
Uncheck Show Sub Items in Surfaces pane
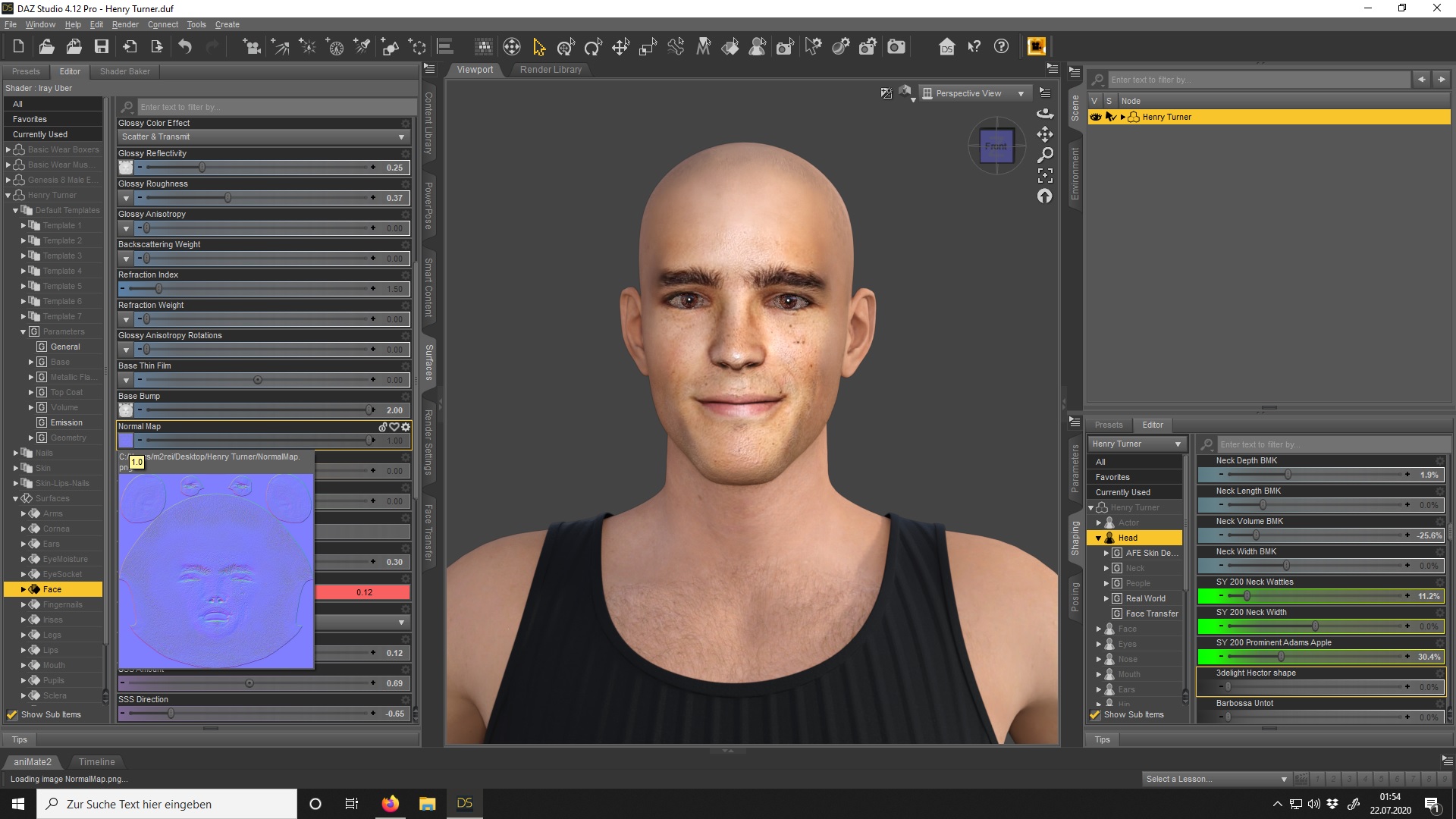click(12, 714)
